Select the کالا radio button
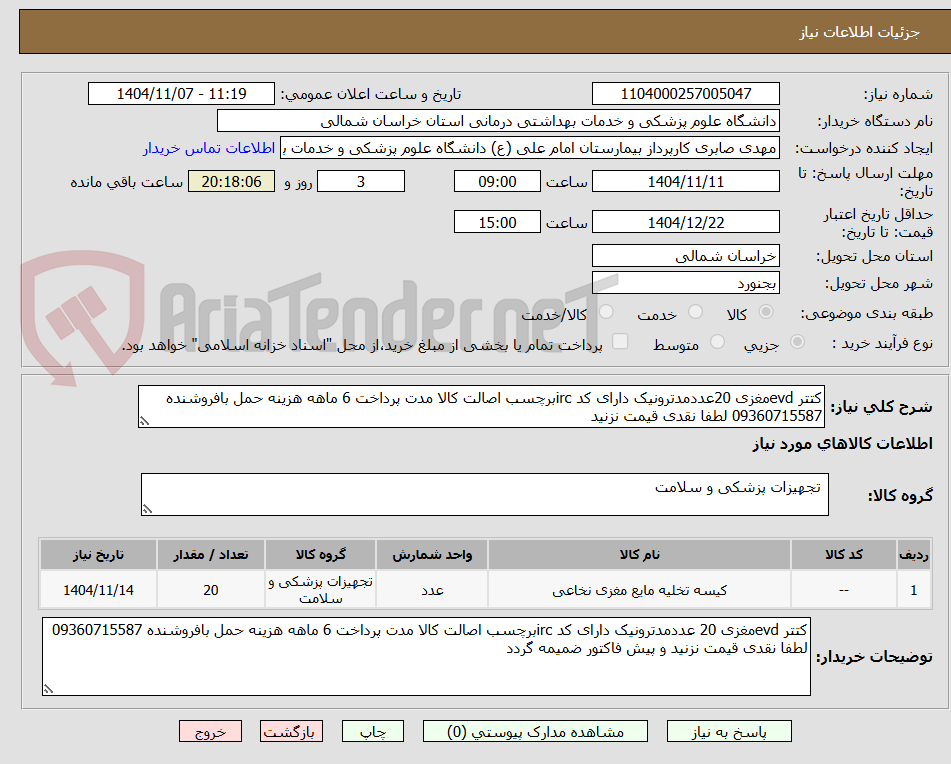951x764 pixels. [766, 312]
